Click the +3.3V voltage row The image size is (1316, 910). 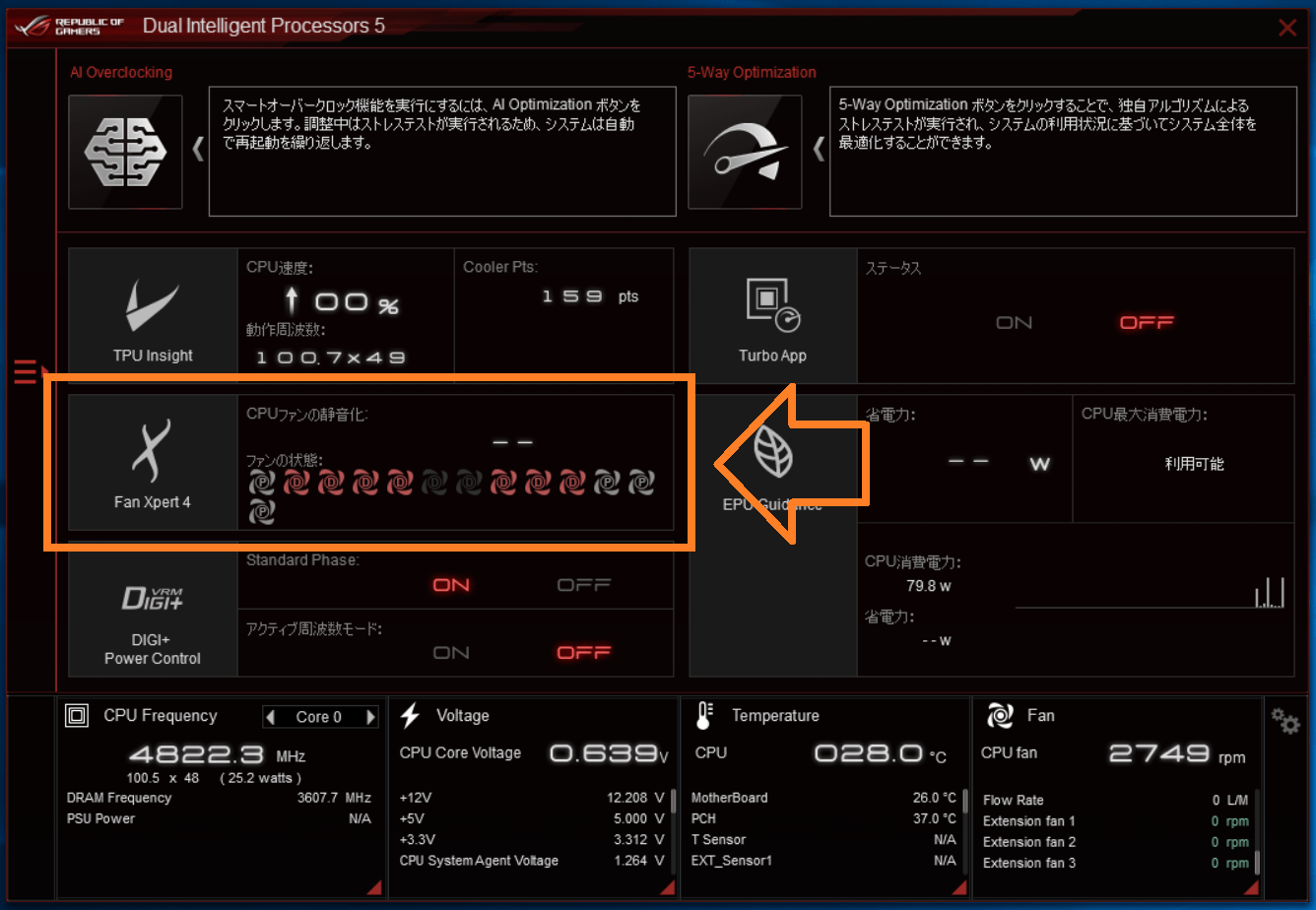pos(531,840)
